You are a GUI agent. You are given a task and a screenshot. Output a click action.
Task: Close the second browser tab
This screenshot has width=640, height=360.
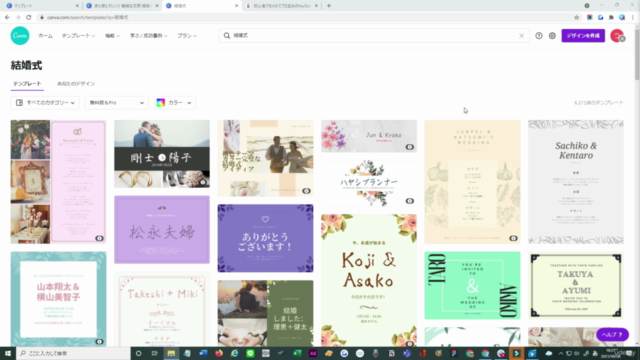[157, 6]
